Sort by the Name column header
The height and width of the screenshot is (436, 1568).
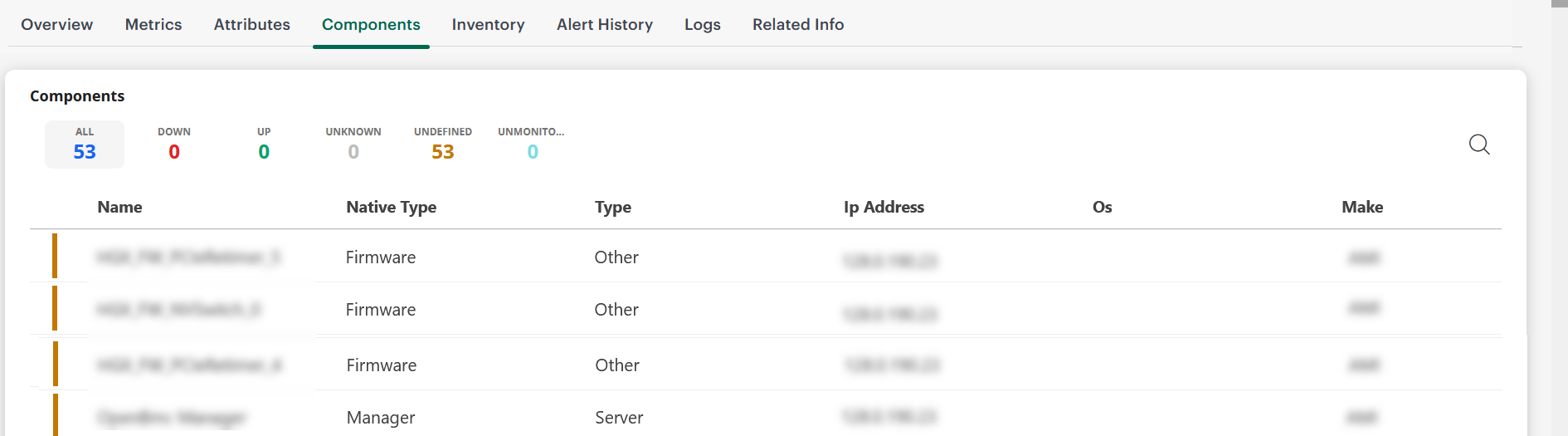coord(119,207)
